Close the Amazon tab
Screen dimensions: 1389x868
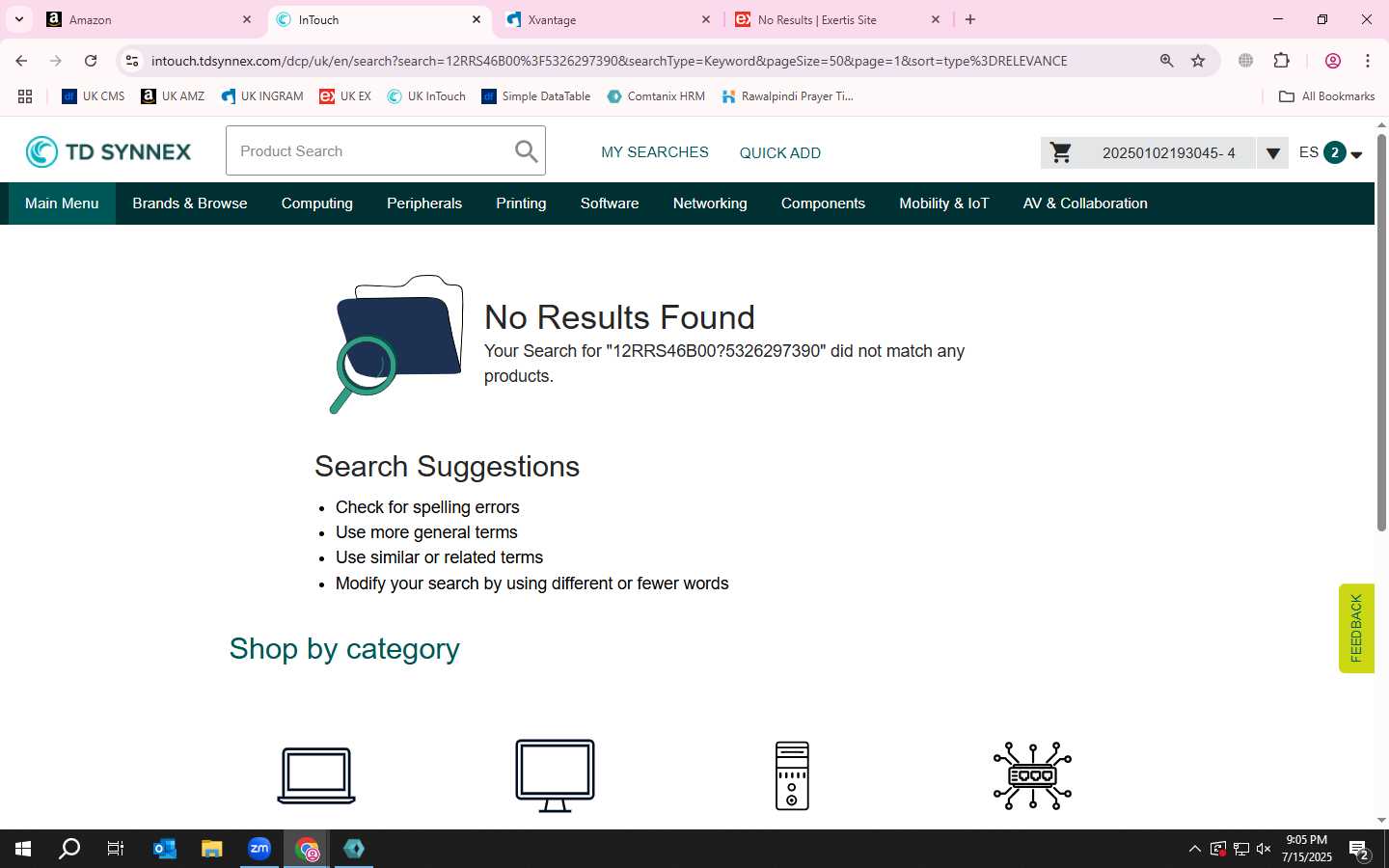click(x=247, y=19)
